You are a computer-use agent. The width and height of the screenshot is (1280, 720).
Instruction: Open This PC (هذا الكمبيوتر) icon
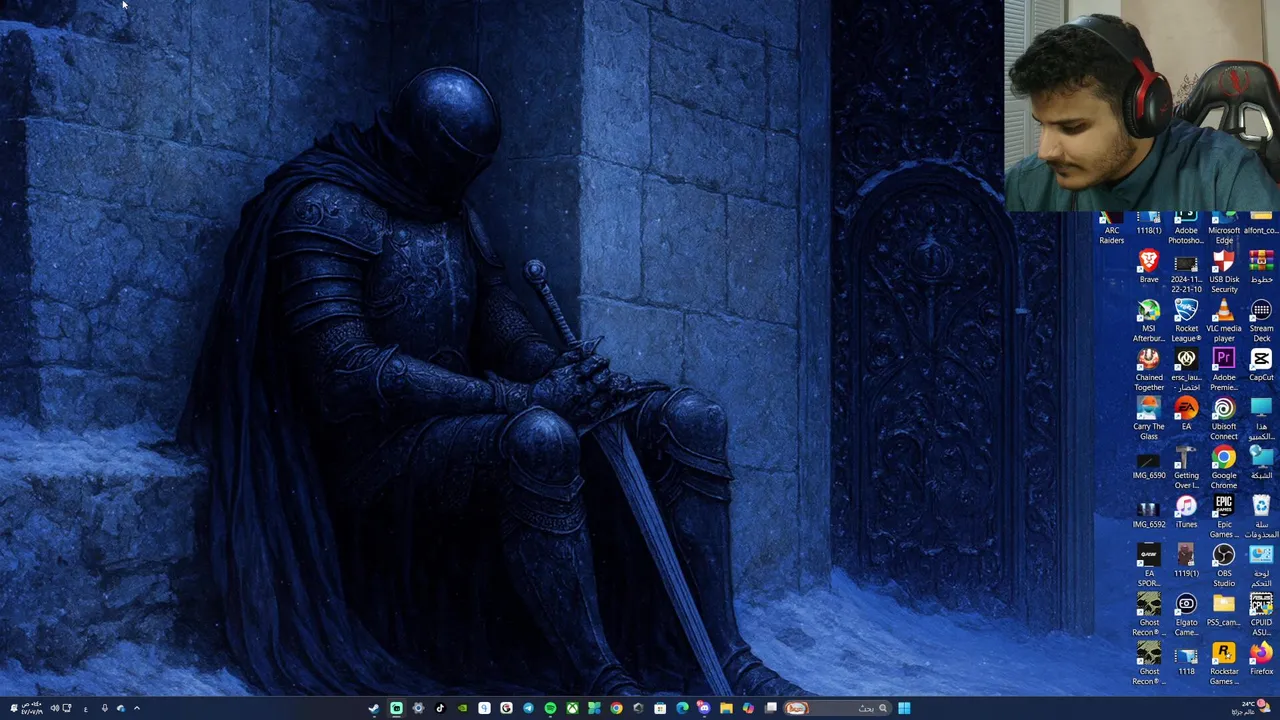(x=1261, y=419)
